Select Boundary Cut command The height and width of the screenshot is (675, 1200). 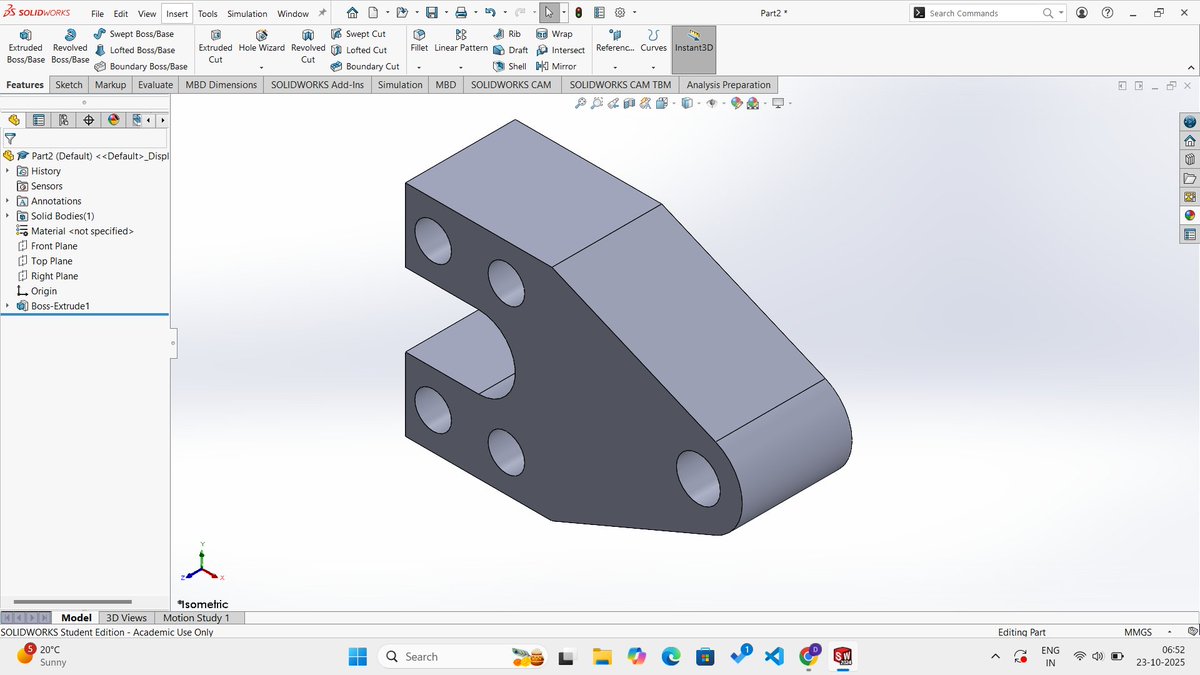click(x=365, y=66)
